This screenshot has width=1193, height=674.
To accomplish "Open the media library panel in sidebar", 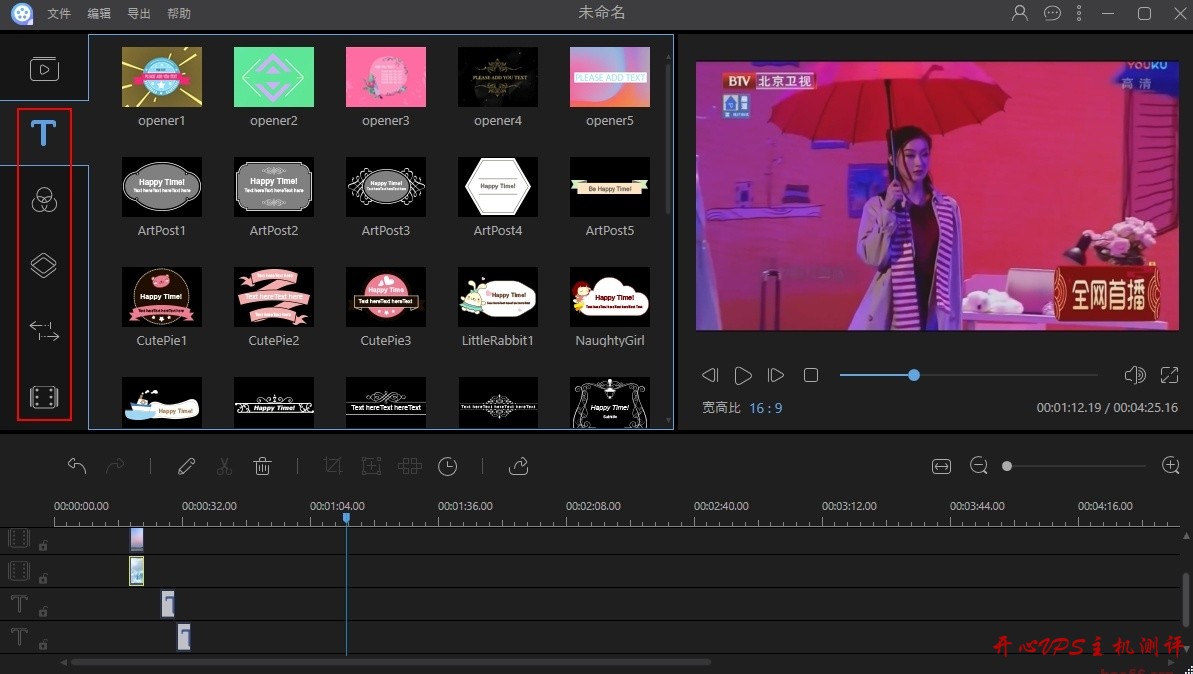I will click(44, 69).
